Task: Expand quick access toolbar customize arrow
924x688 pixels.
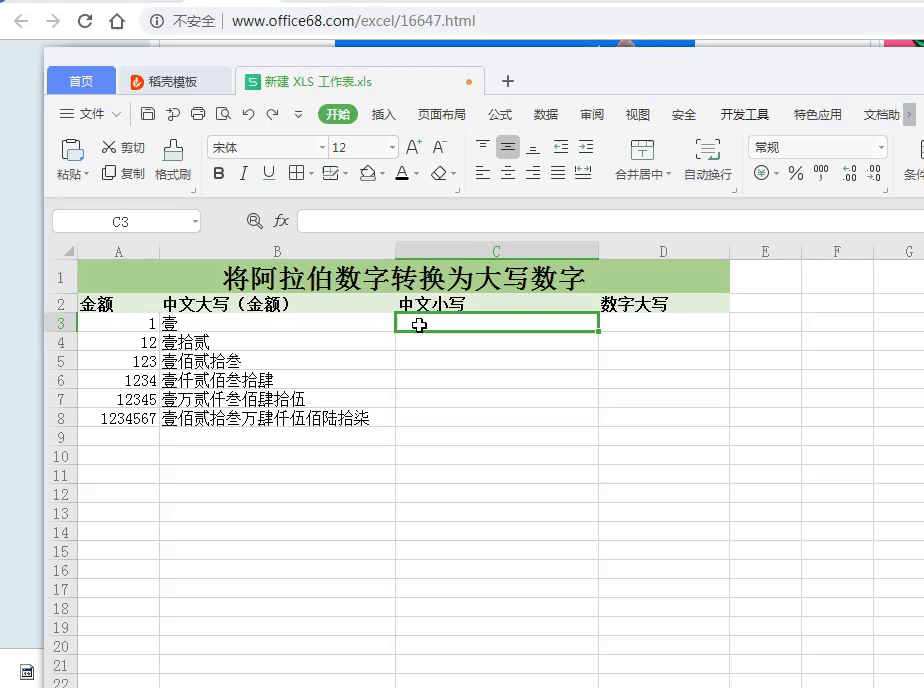Action: tap(299, 114)
